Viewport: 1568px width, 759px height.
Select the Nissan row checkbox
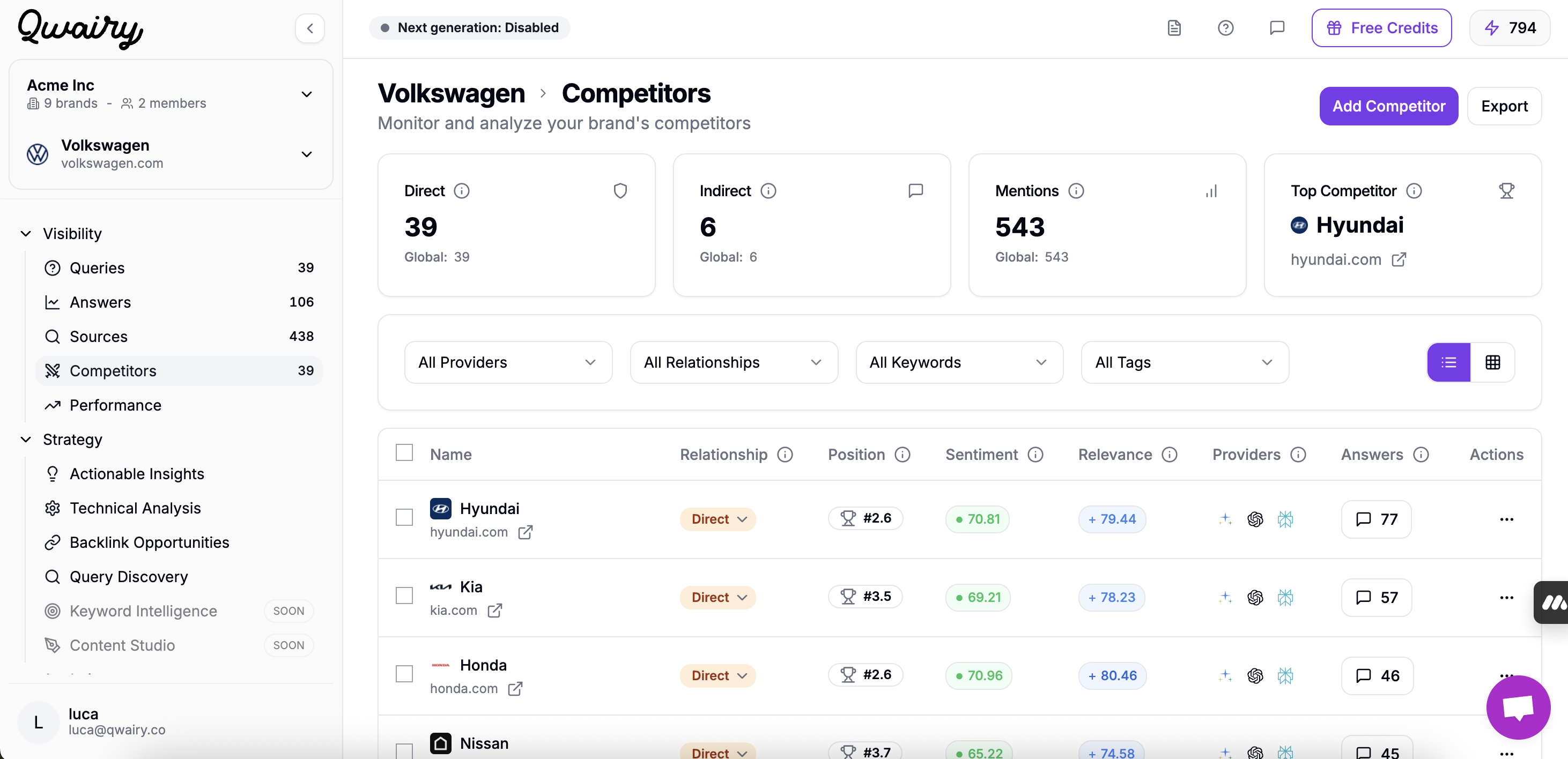coord(404,751)
